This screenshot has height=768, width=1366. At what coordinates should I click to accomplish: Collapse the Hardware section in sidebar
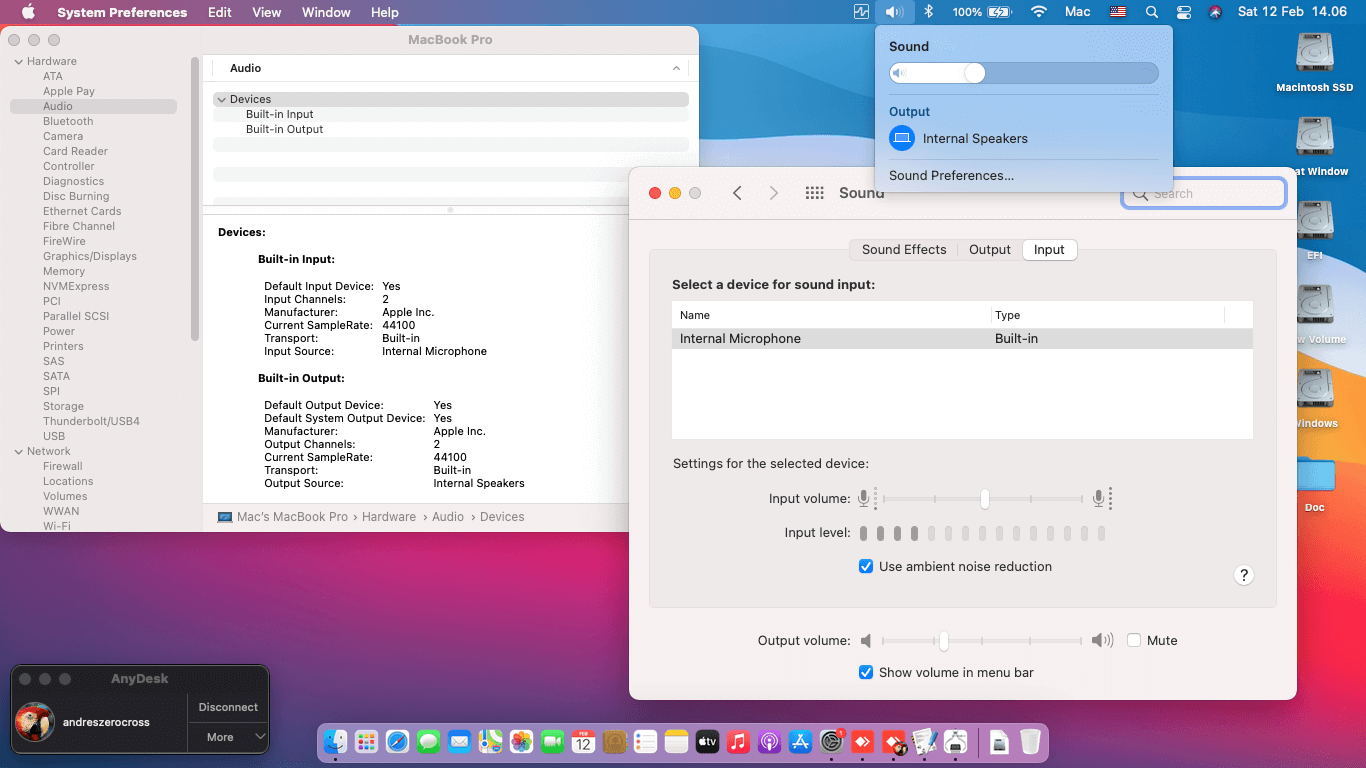point(18,62)
